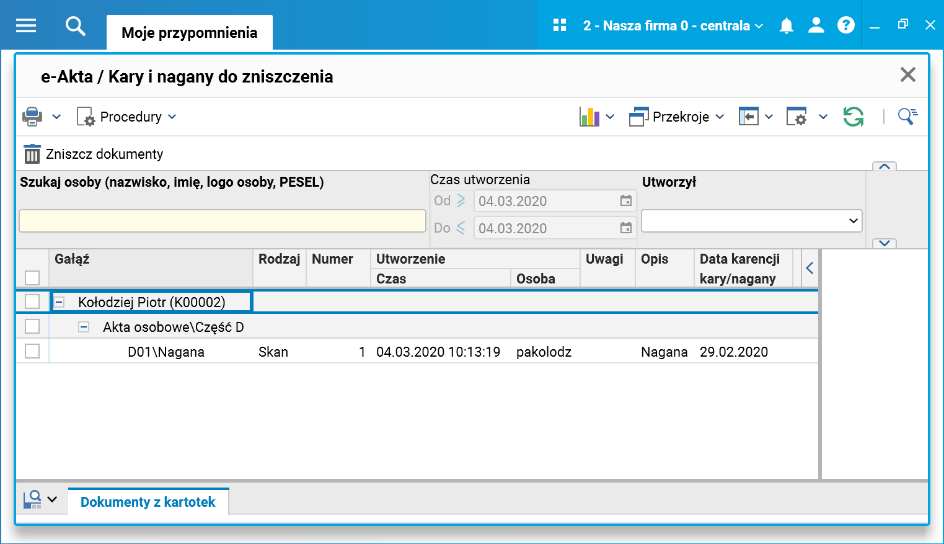The image size is (944, 544).
Task: Refresh the list with green arrows icon
Action: pyautogui.click(x=853, y=117)
